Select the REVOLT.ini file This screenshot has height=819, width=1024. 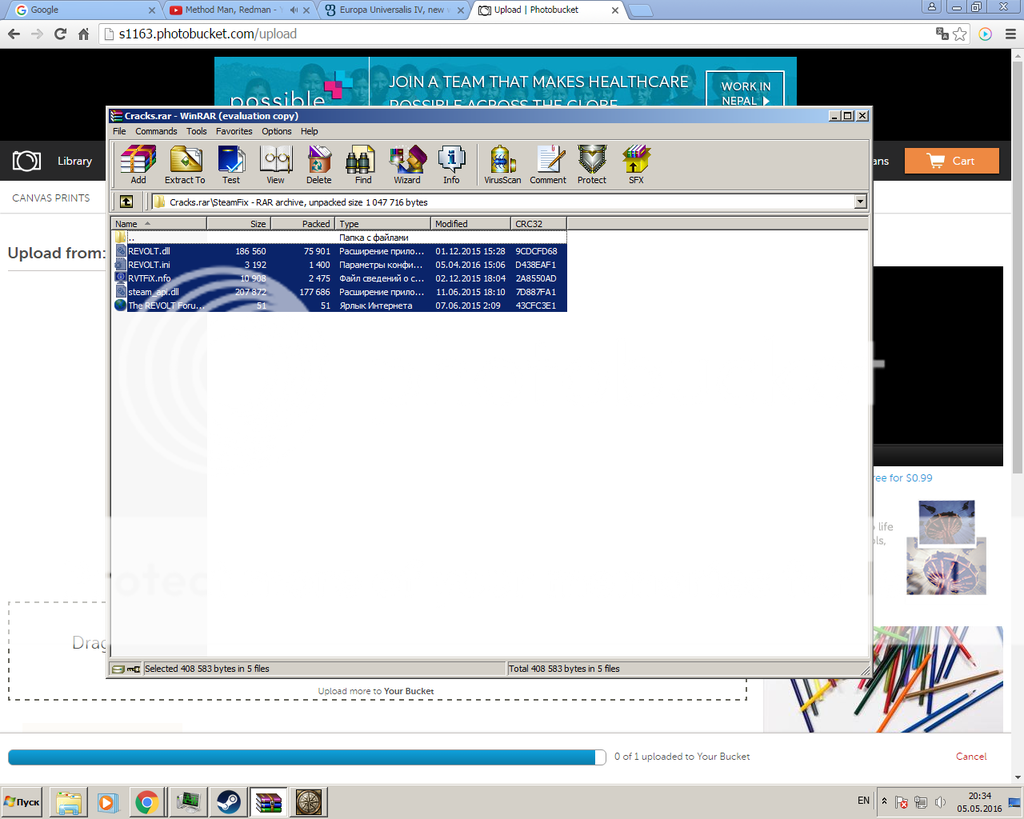pyautogui.click(x=150, y=265)
